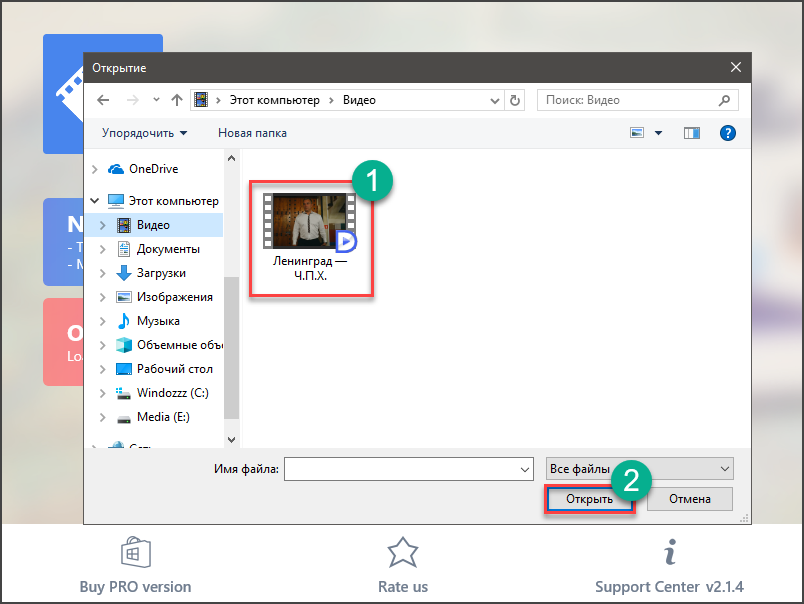Select 'Объемные объекты' in the tree
This screenshot has height=604, width=804.
click(x=179, y=345)
